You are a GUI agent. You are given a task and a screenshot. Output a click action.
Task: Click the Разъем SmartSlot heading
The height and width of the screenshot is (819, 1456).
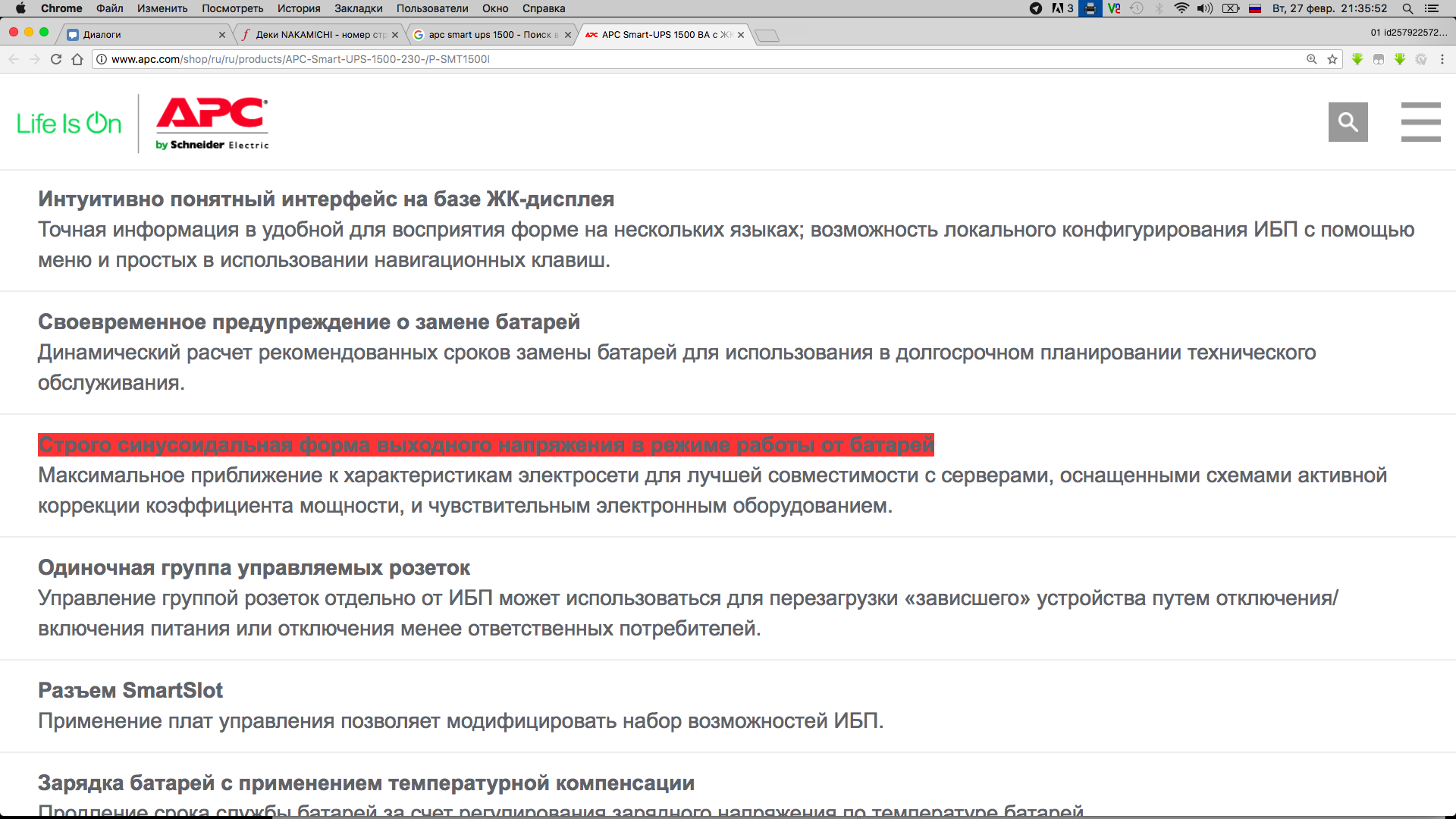(130, 690)
